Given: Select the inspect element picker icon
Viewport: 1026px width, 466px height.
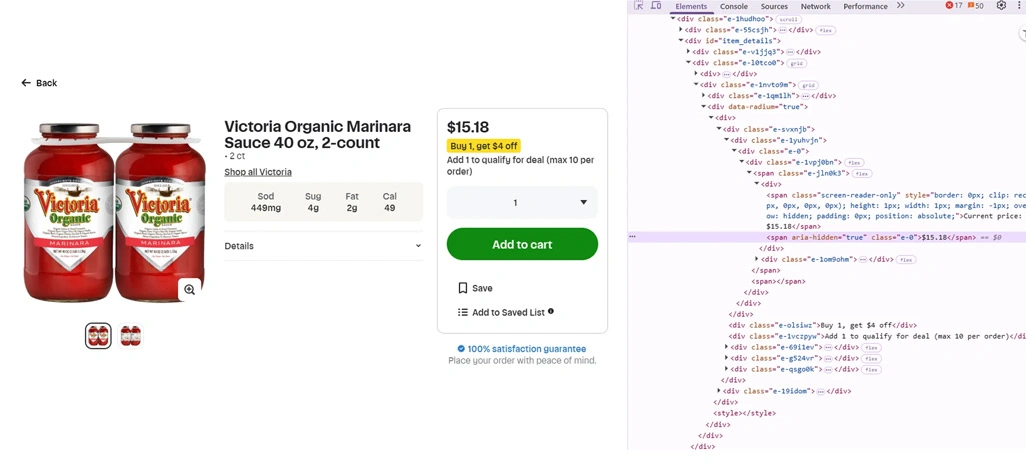Looking at the screenshot, I should pos(639,6).
